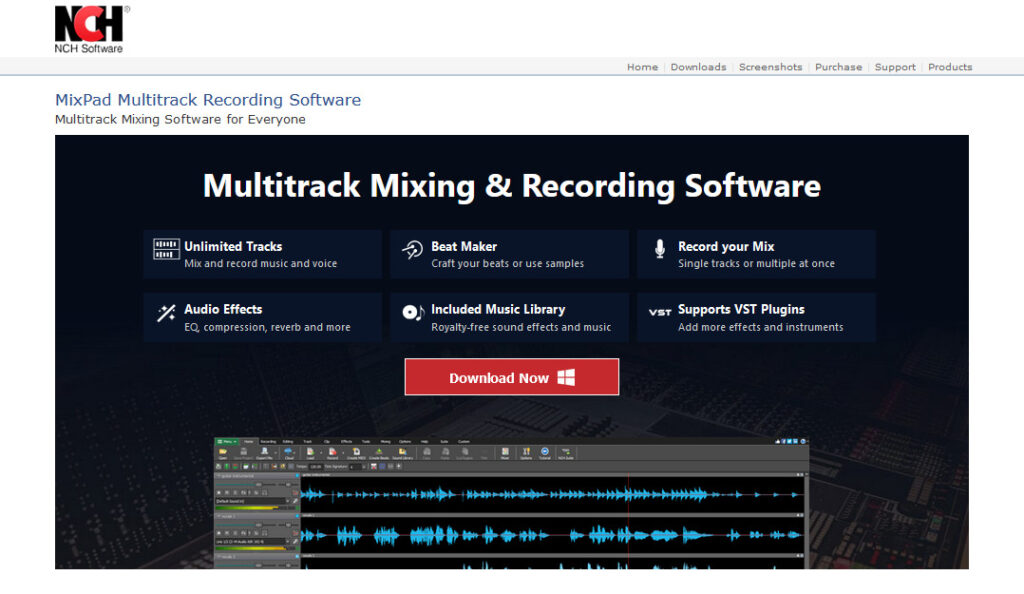1024x594 pixels.
Task: Click the Save Project icon in MixPad toolbar
Action: (244, 454)
